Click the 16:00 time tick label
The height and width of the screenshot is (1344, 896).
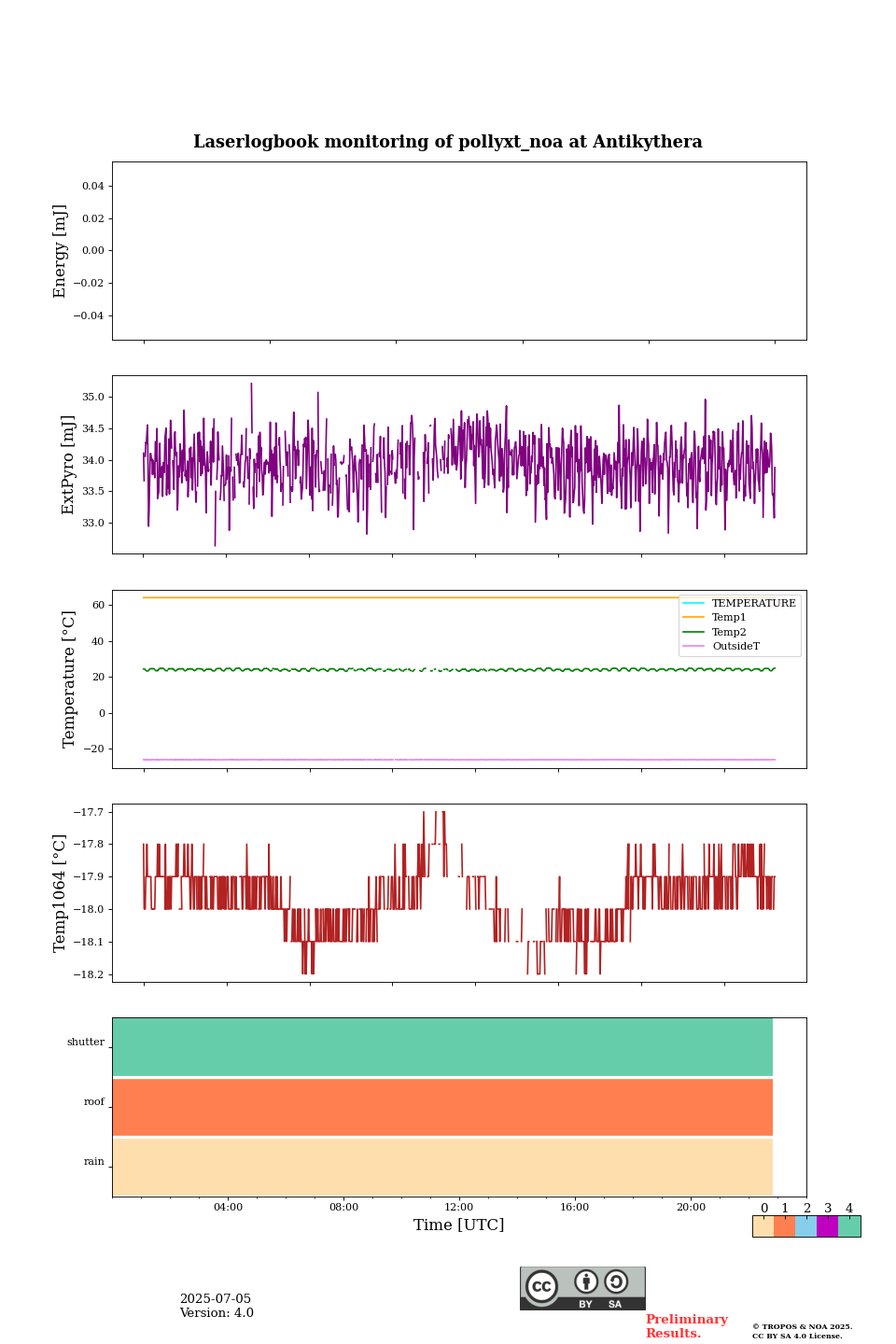pyautogui.click(x=575, y=1207)
